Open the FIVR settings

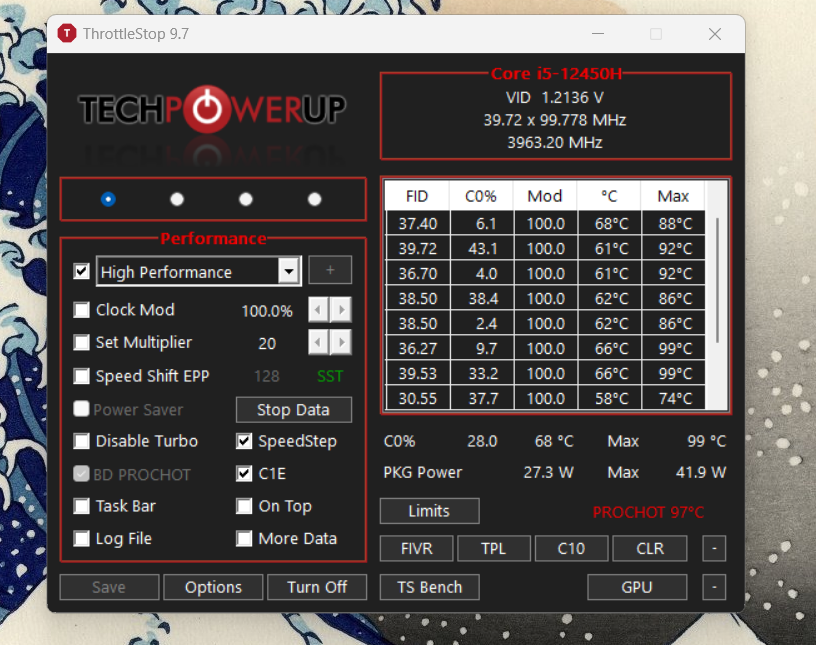(416, 548)
